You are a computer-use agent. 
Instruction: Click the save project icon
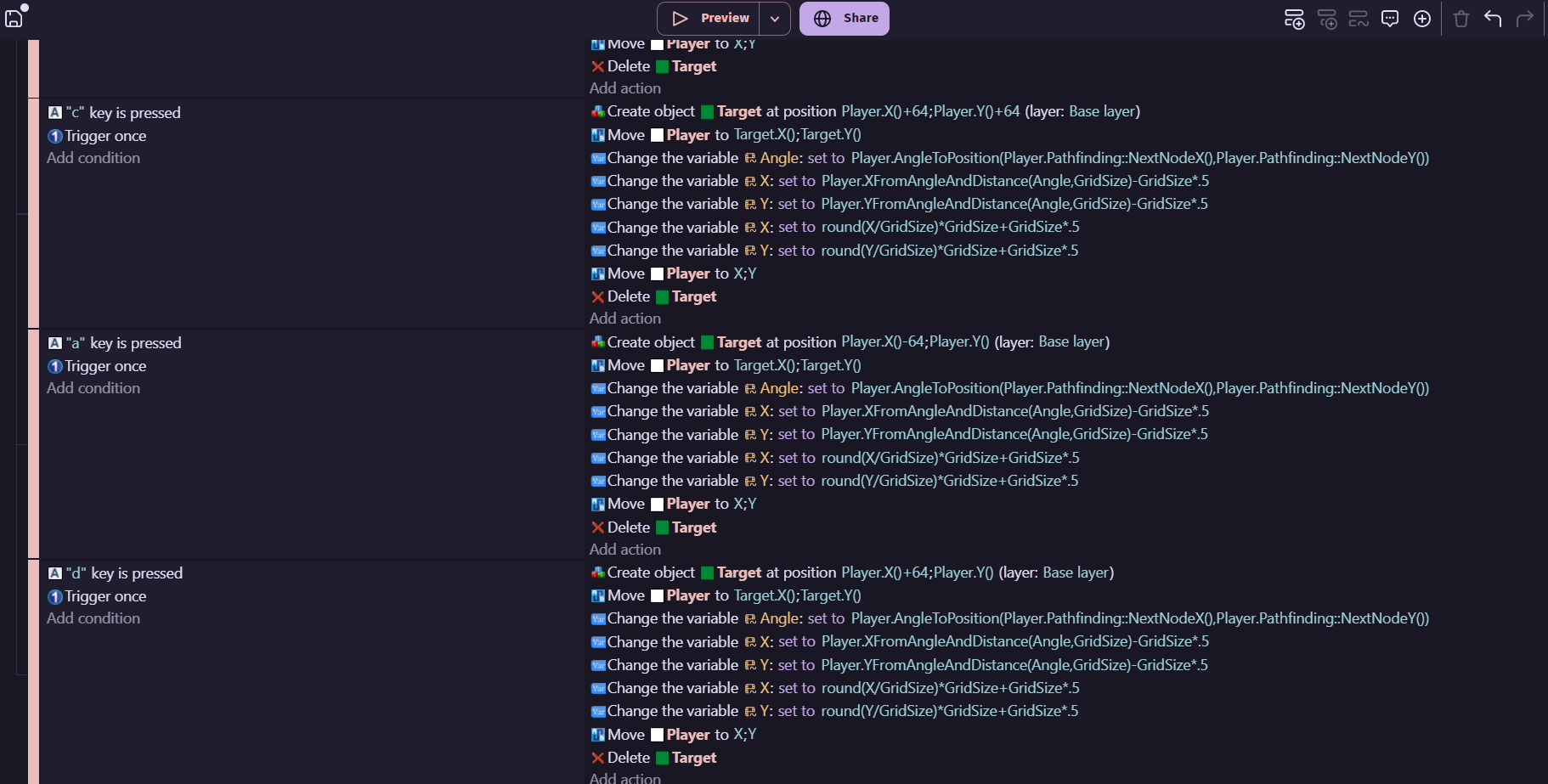(x=14, y=18)
